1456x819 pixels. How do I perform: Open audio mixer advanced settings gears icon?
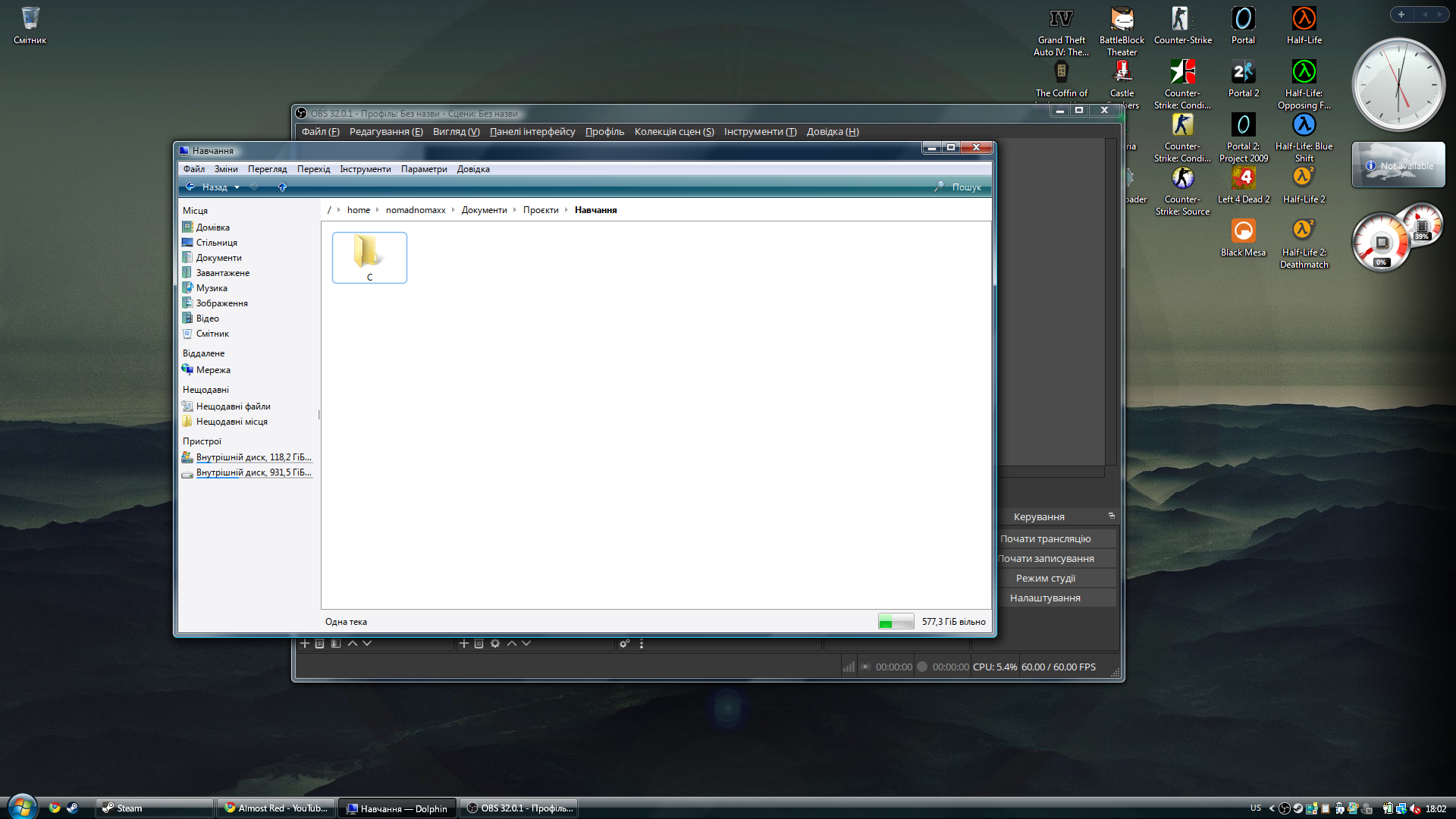pos(624,644)
